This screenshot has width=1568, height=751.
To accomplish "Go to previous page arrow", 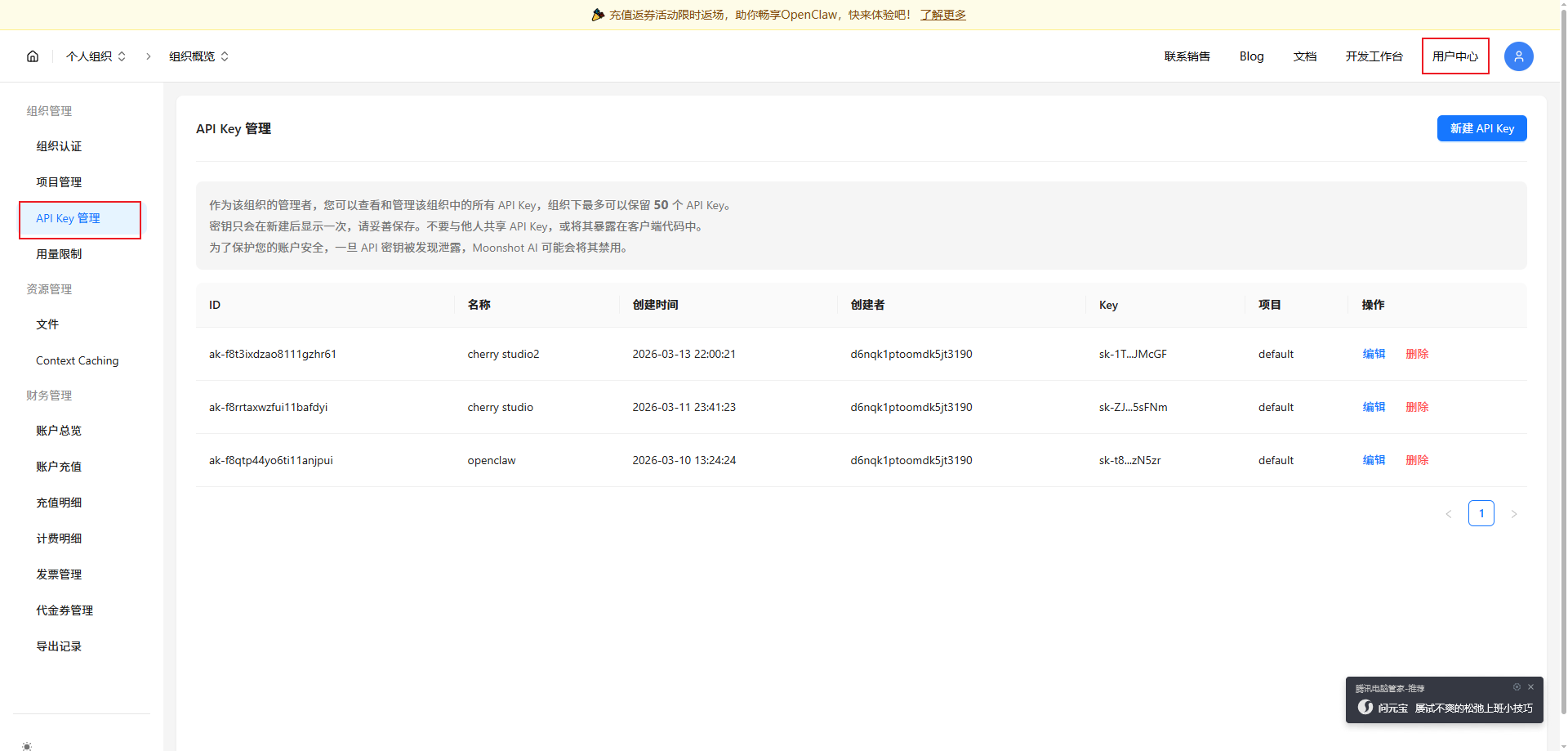I will [1449, 514].
